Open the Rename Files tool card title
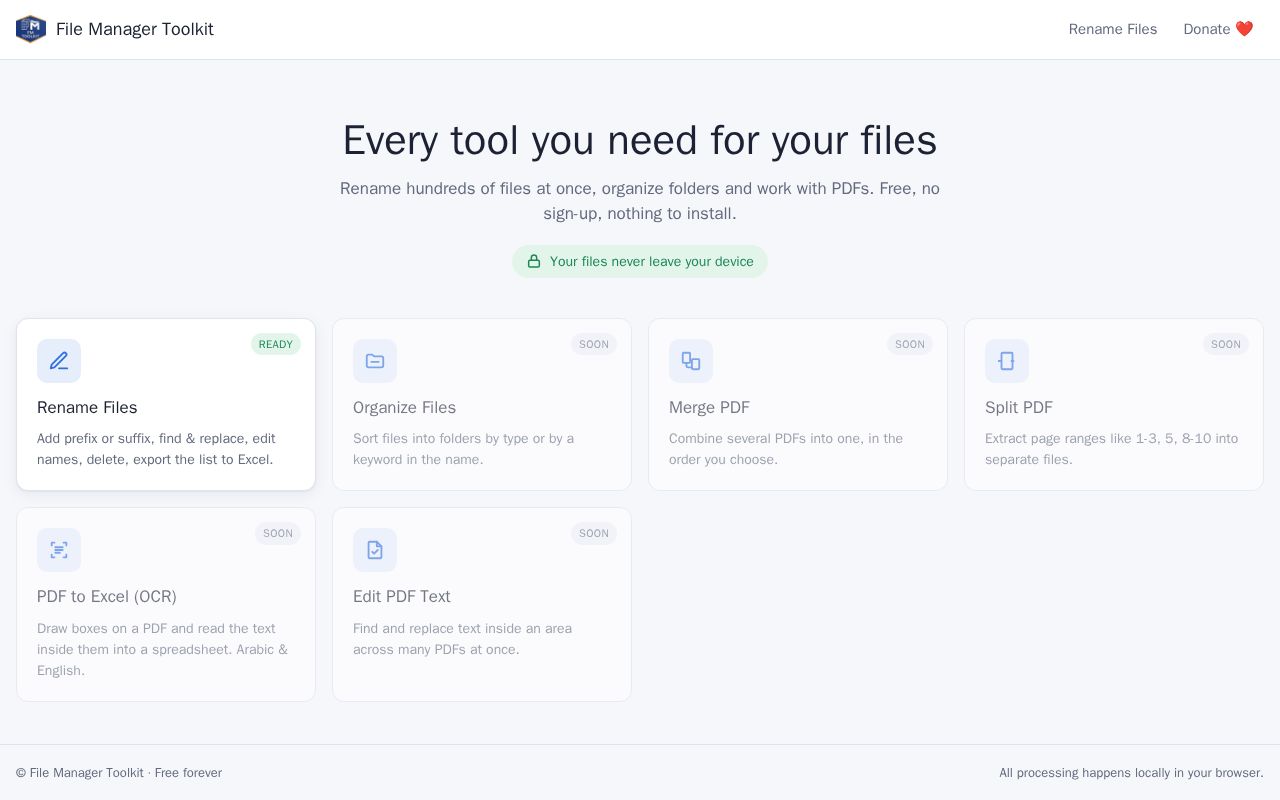Image resolution: width=1280 pixels, height=800 pixels. 87,407
